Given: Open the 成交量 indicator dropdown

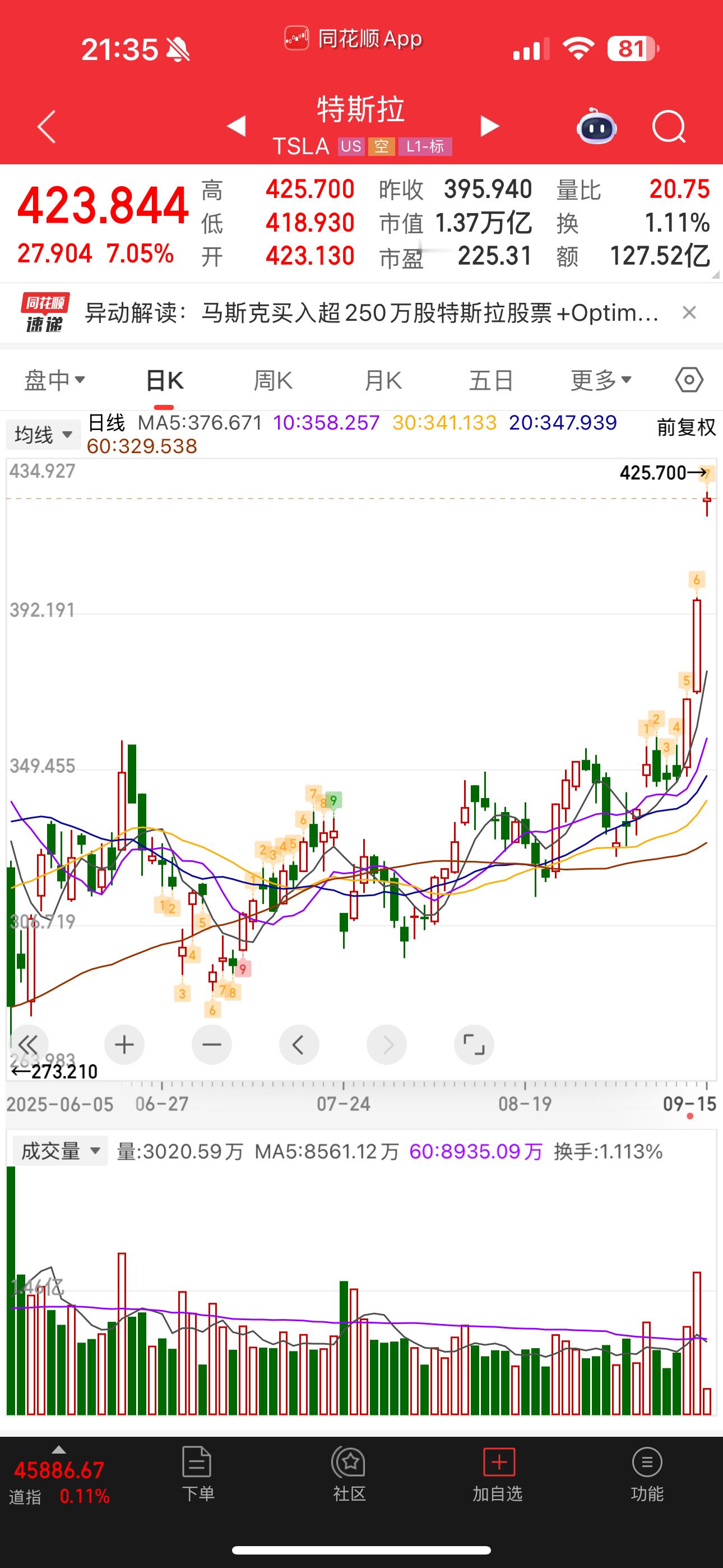Looking at the screenshot, I should point(61,1150).
